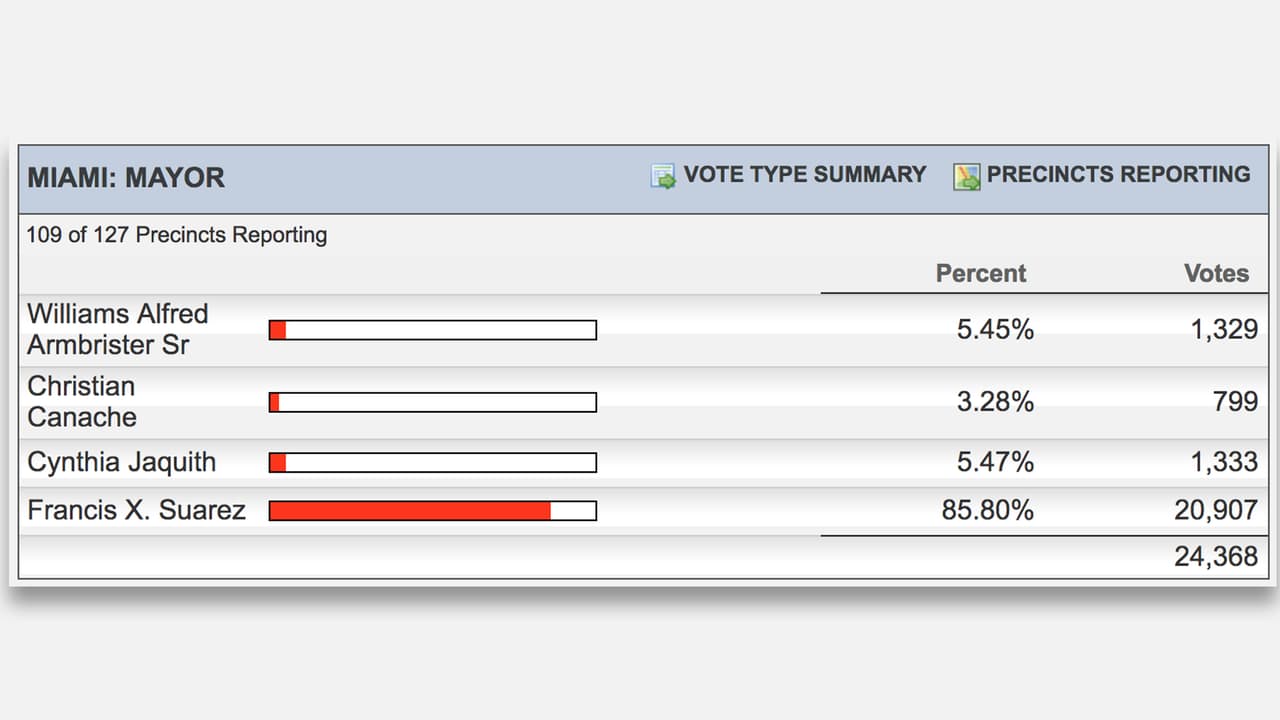
Task: Click Williams Alfred Armbrister Sr's vote bar
Action: [433, 330]
